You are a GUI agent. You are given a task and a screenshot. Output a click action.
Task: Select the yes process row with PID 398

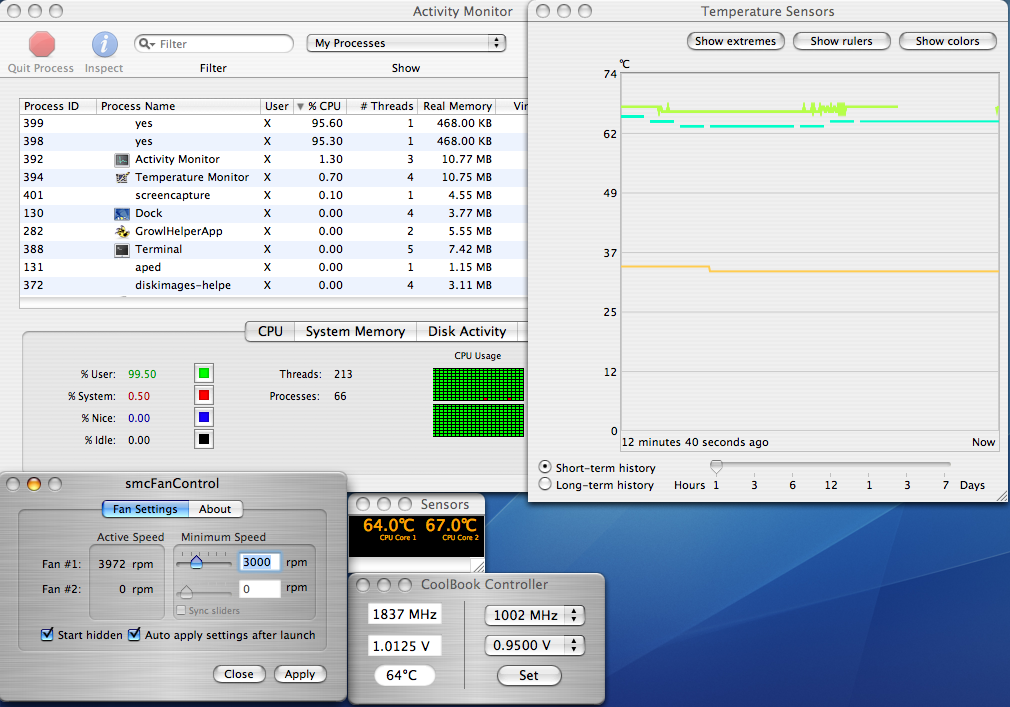pyautogui.click(x=274, y=142)
